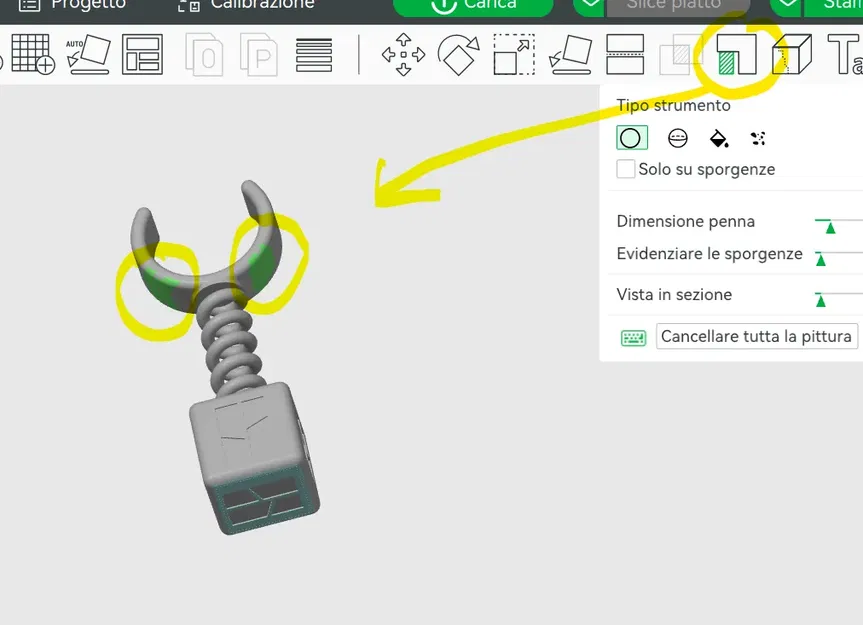Select the circle brush tool type
863x625 pixels.
click(x=631, y=138)
